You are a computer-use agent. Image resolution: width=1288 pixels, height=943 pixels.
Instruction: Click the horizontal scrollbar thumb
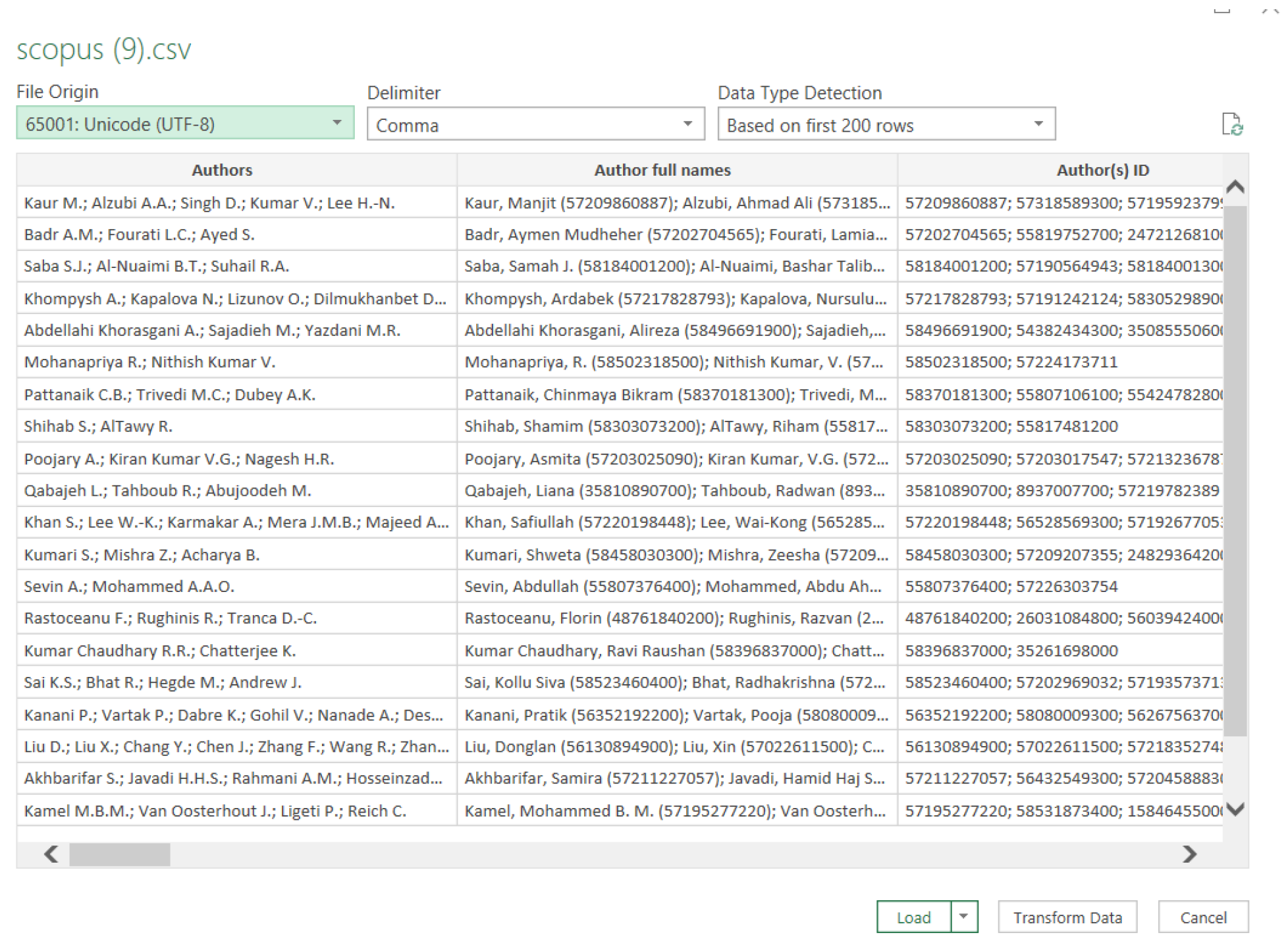[120, 855]
